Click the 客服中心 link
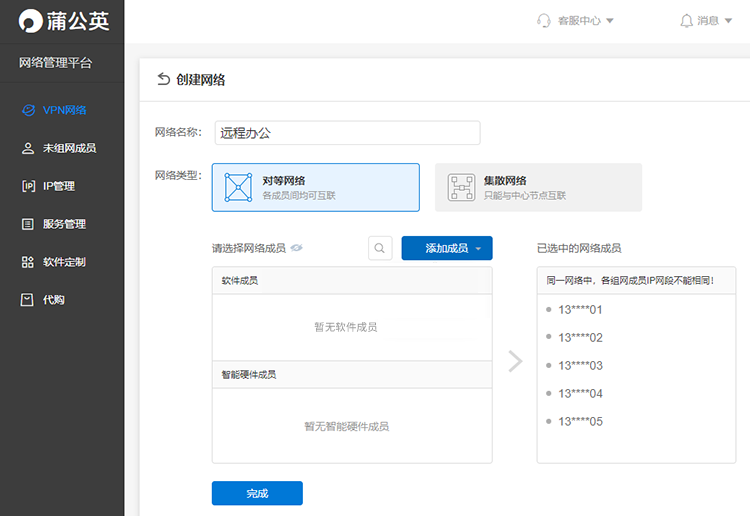 click(x=579, y=21)
